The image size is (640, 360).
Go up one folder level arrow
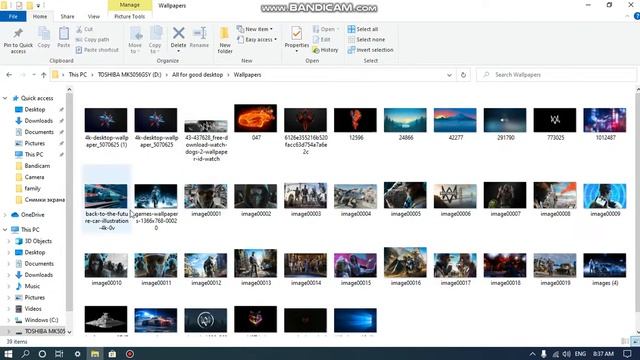44,75
